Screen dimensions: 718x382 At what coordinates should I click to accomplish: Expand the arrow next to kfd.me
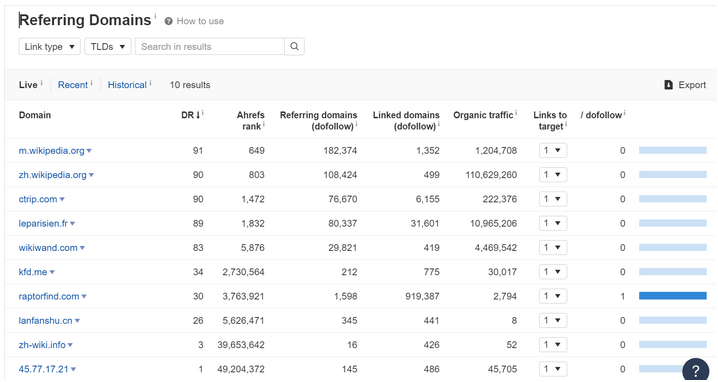coord(52,272)
